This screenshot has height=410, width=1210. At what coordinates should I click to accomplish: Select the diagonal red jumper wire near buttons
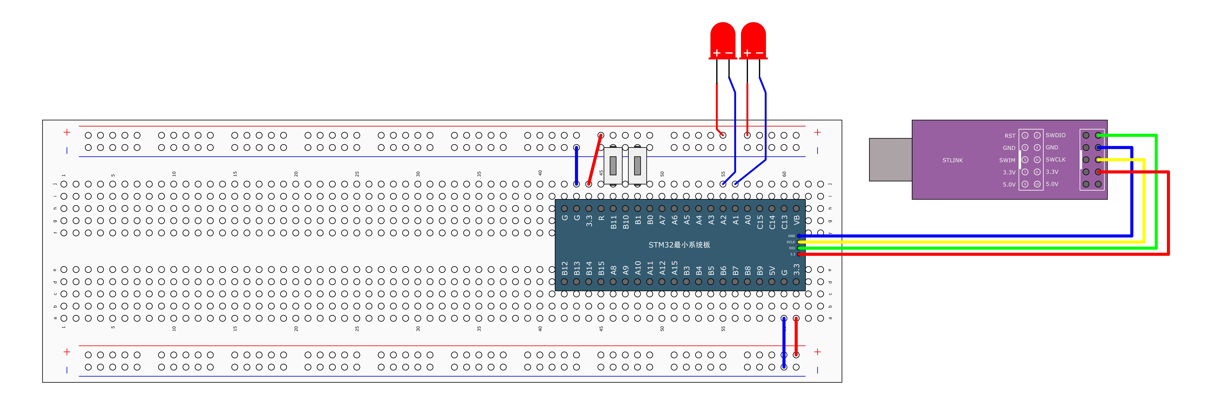pyautogui.click(x=595, y=160)
